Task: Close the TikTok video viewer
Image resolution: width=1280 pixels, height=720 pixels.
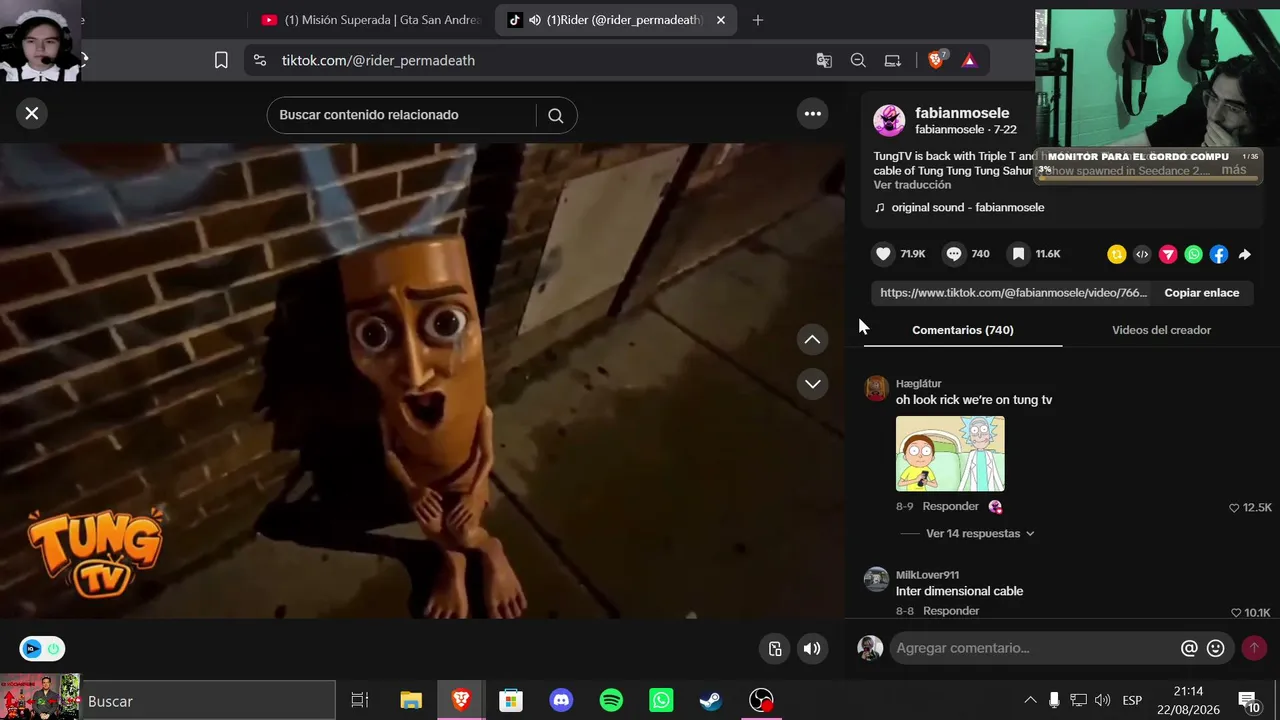Action: pyautogui.click(x=32, y=114)
